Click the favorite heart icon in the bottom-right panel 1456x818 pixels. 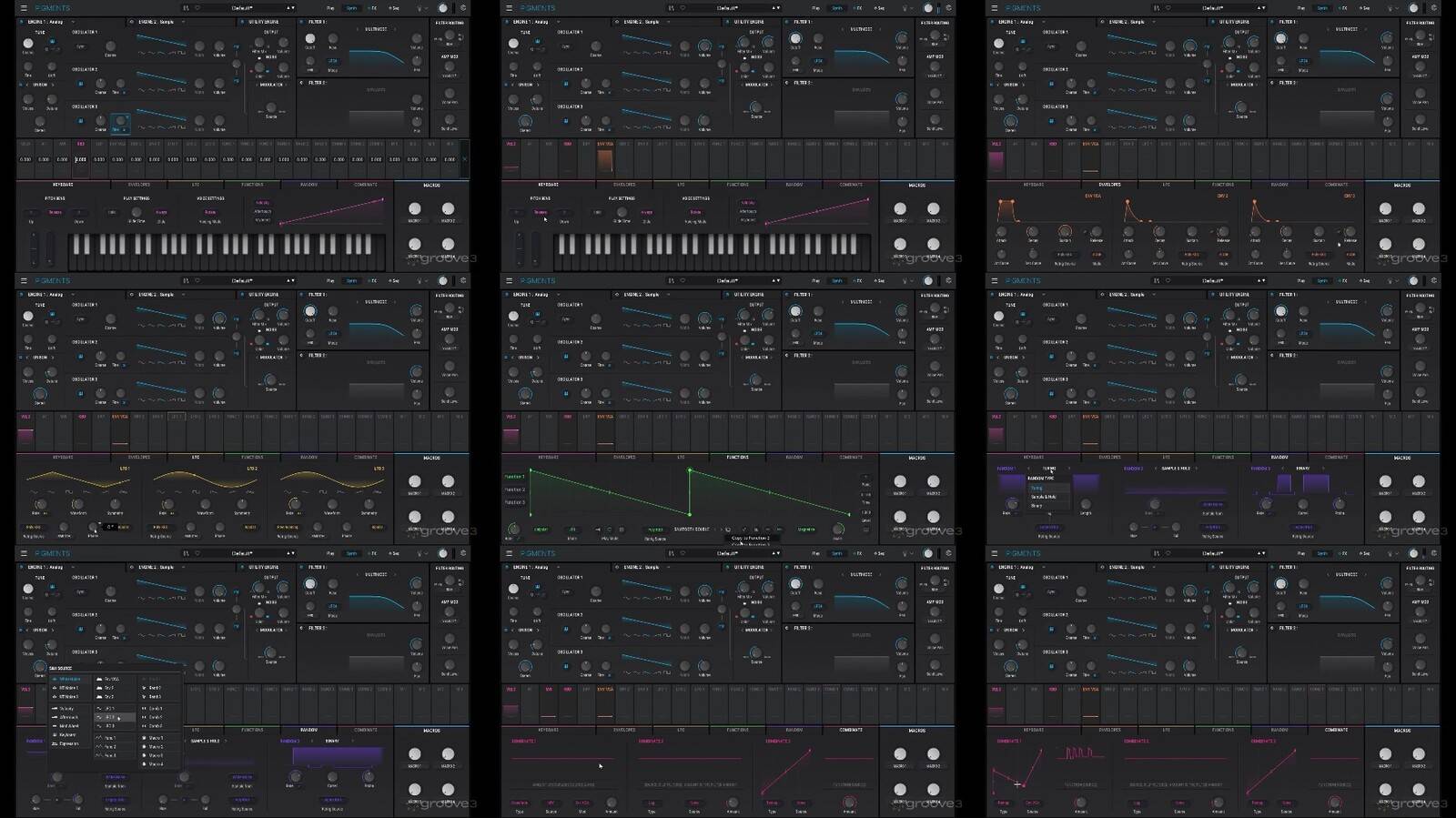1168,553
